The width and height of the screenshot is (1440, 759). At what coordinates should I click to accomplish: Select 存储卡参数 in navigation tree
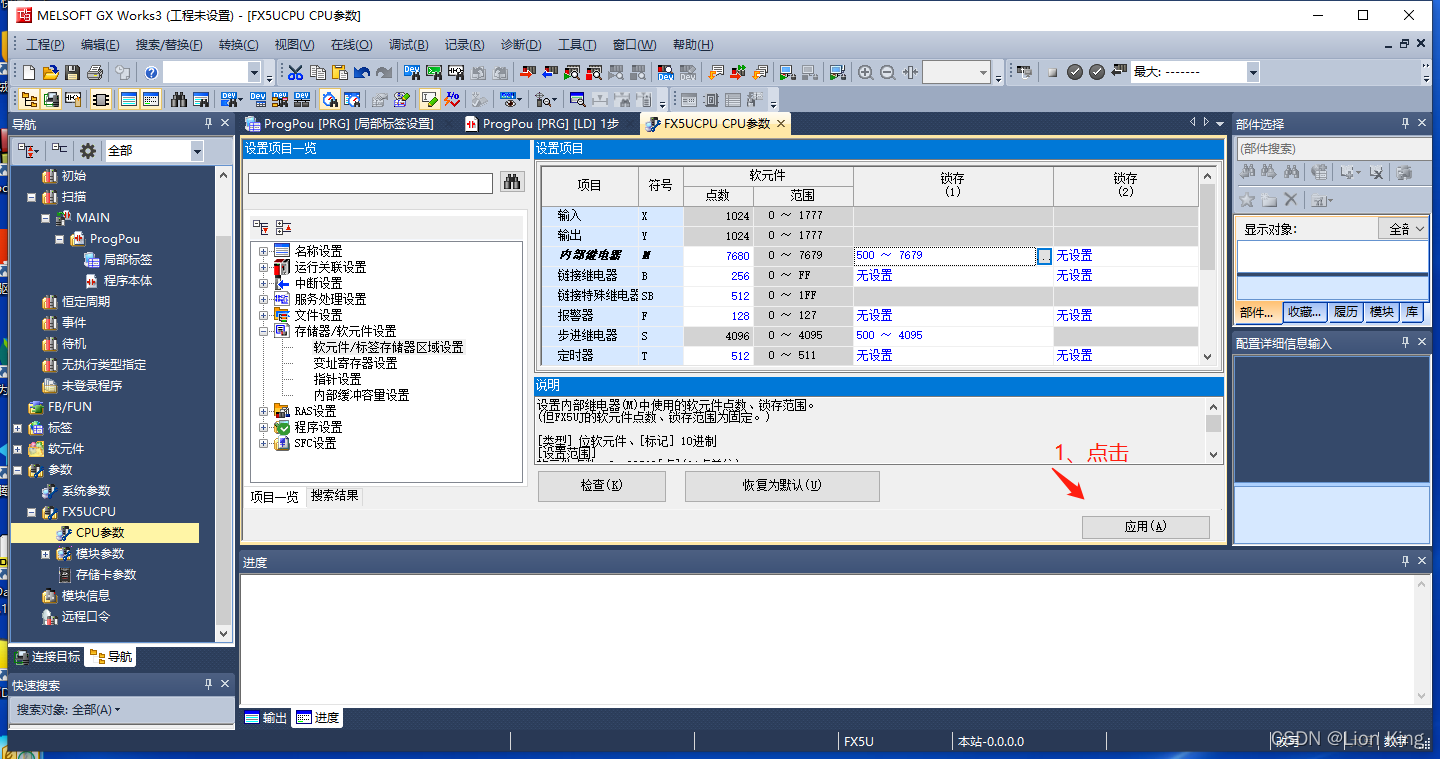[106, 575]
